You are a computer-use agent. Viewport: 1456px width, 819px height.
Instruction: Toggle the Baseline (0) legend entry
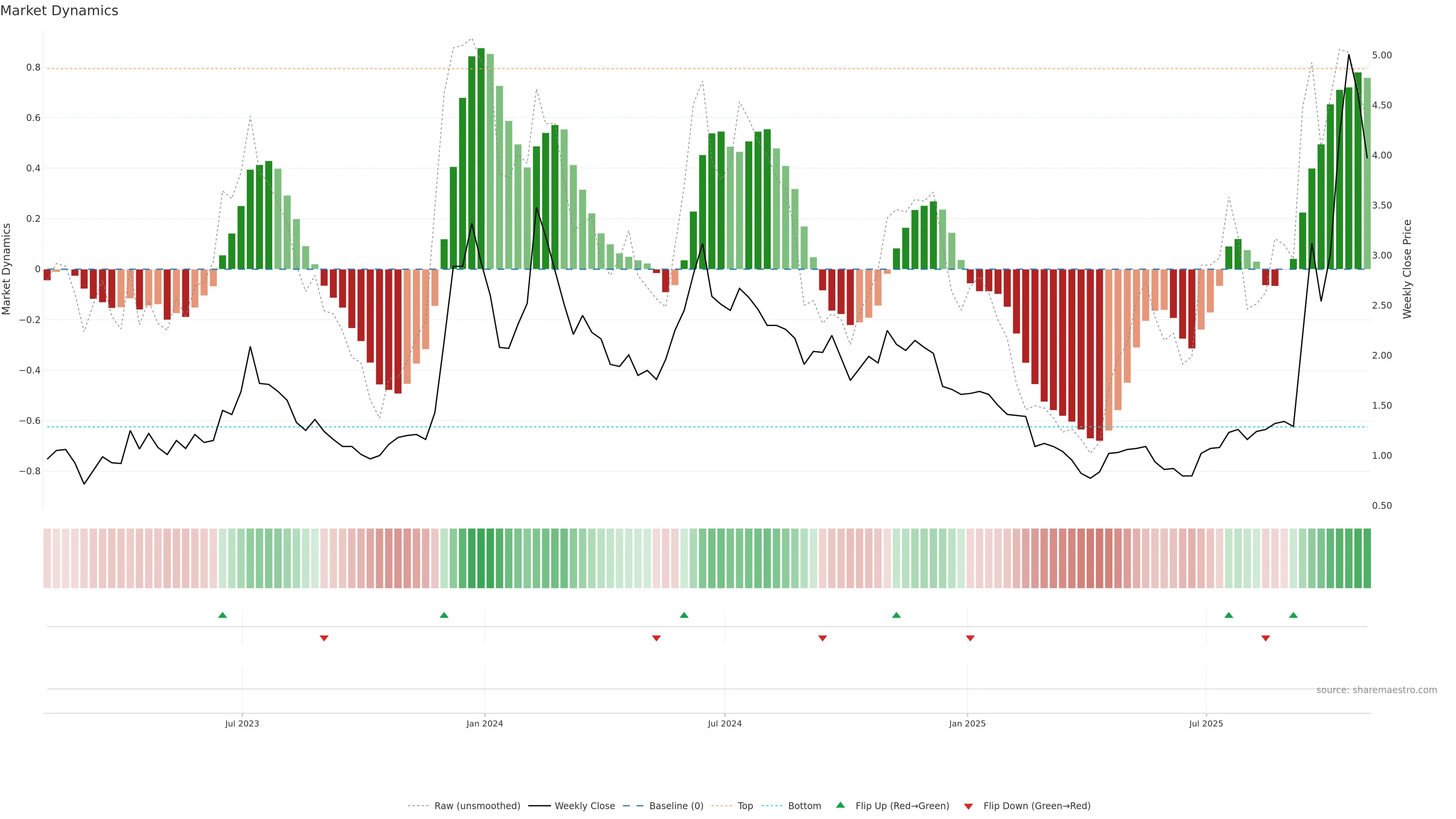point(676,806)
